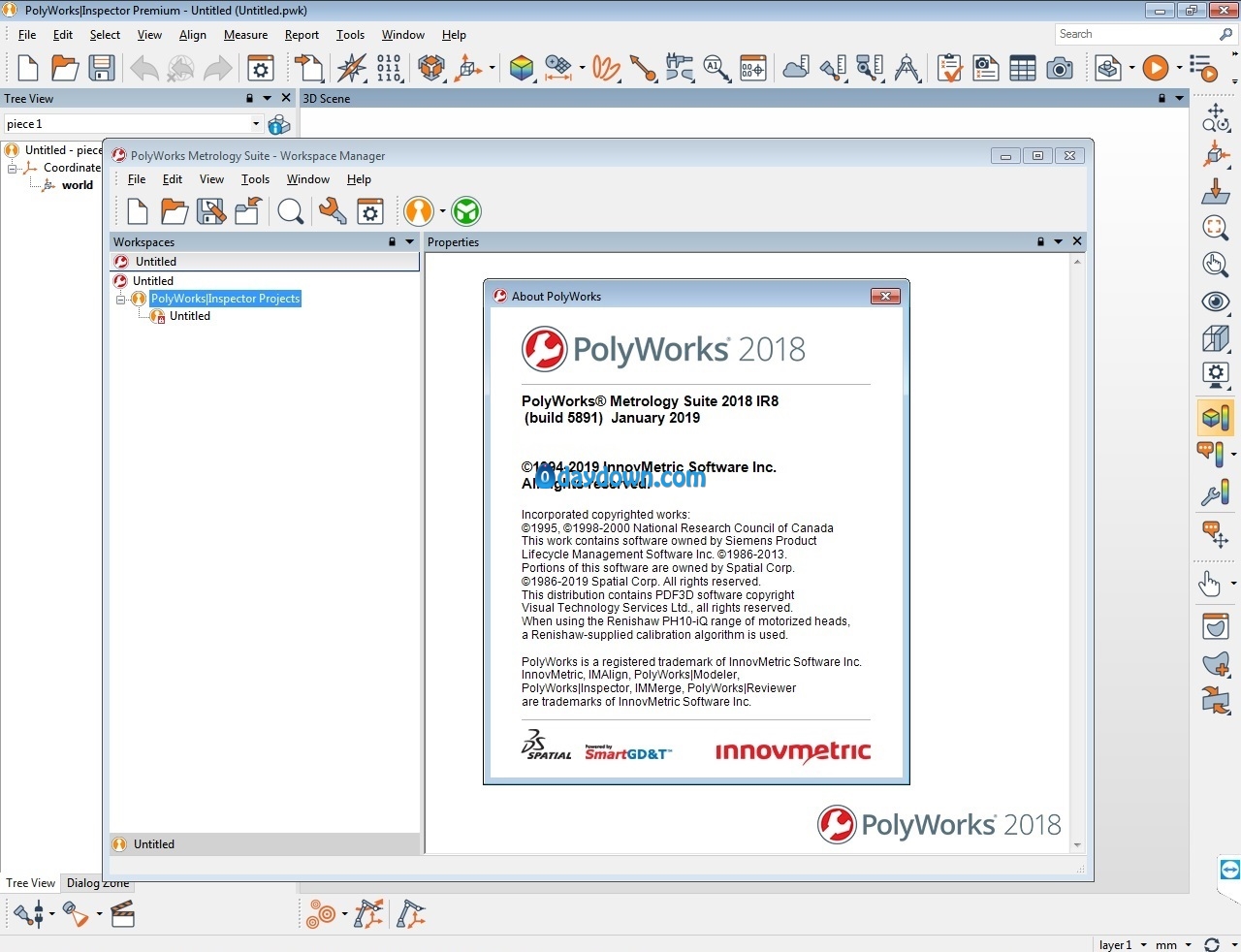Open Report menu in Inspector menu bar
This screenshot has width=1241, height=952.
click(302, 35)
